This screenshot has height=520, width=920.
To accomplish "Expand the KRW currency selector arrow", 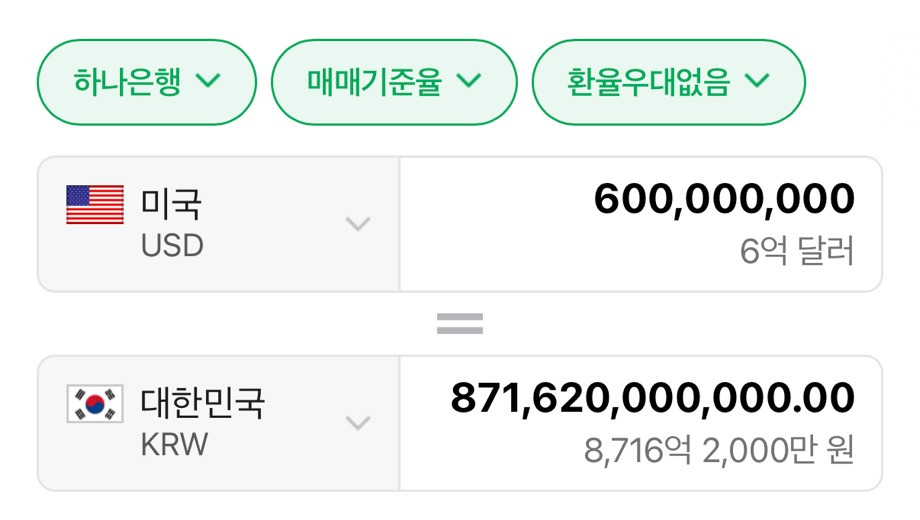I will coord(358,423).
